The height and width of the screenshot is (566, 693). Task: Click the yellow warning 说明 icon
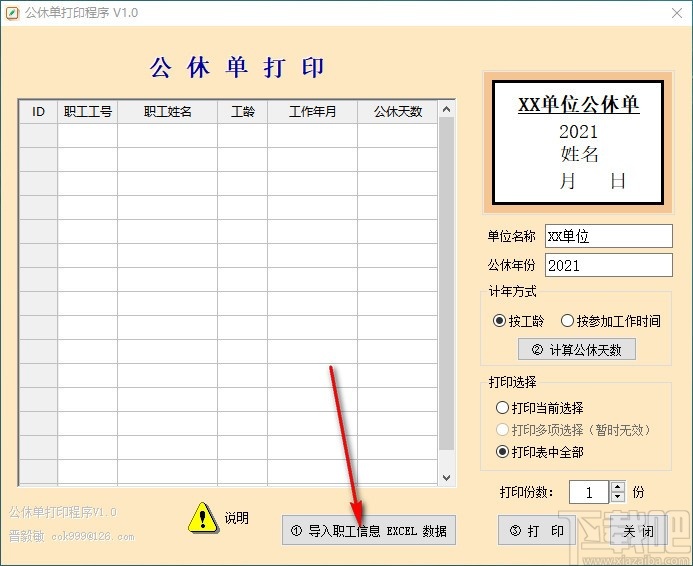[x=203, y=517]
